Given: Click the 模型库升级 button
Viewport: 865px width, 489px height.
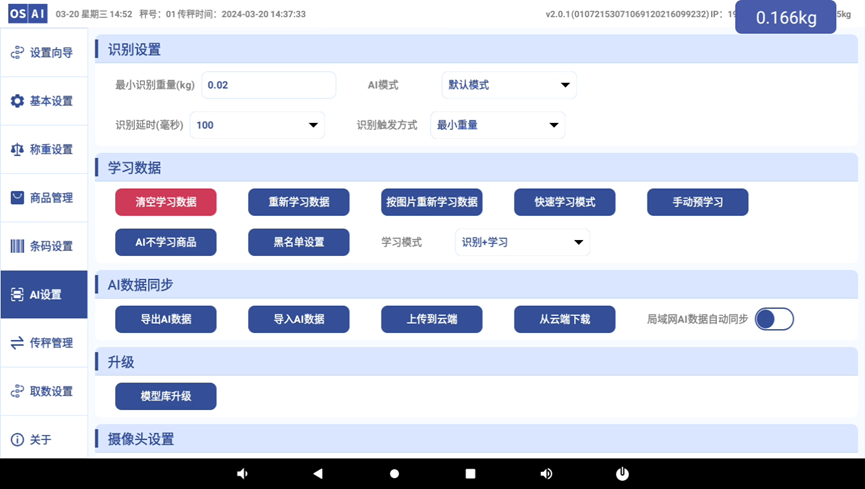Looking at the screenshot, I should click(x=166, y=396).
